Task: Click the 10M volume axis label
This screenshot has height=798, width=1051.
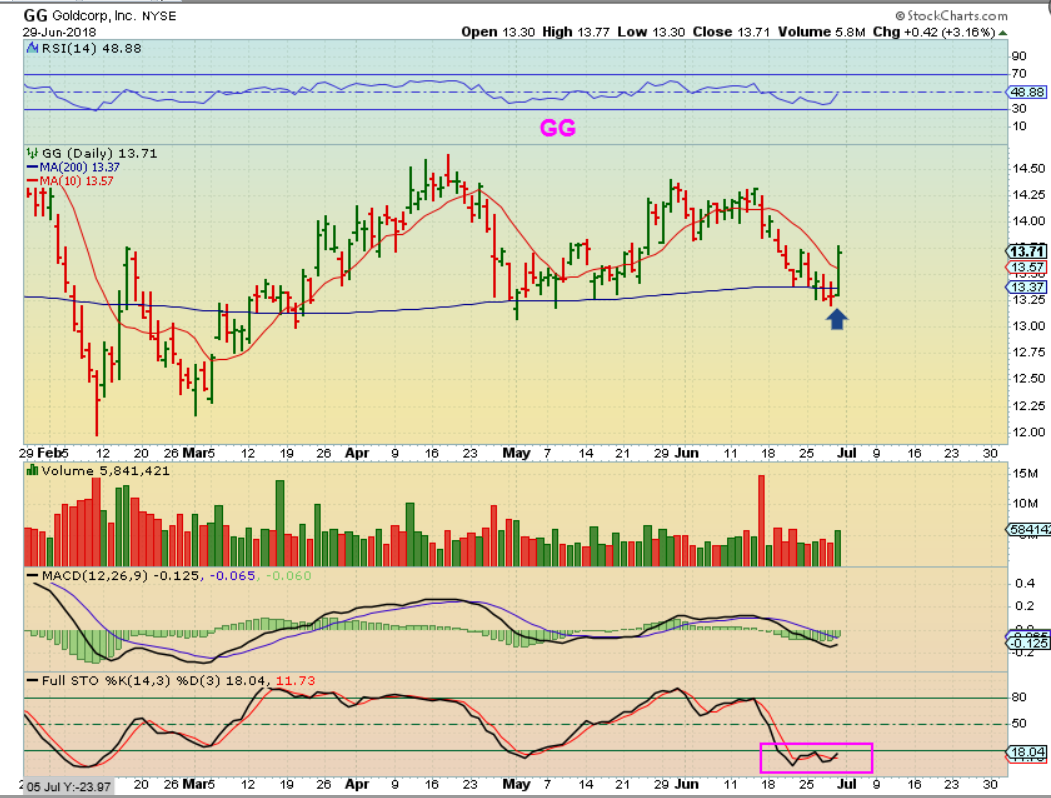Action: point(1026,503)
